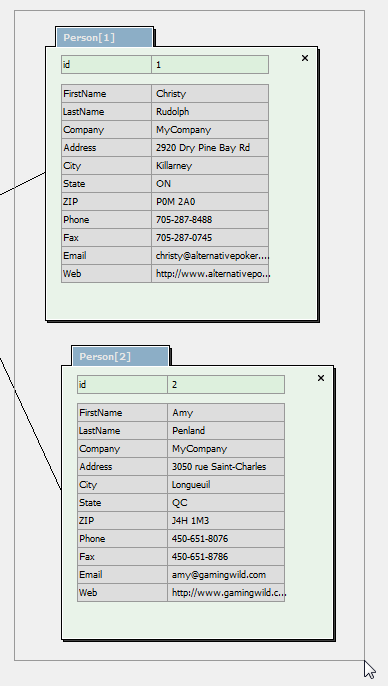Image resolution: width=388 pixels, height=686 pixels.
Task: Click the id value 1 field
Action: (x=210, y=65)
